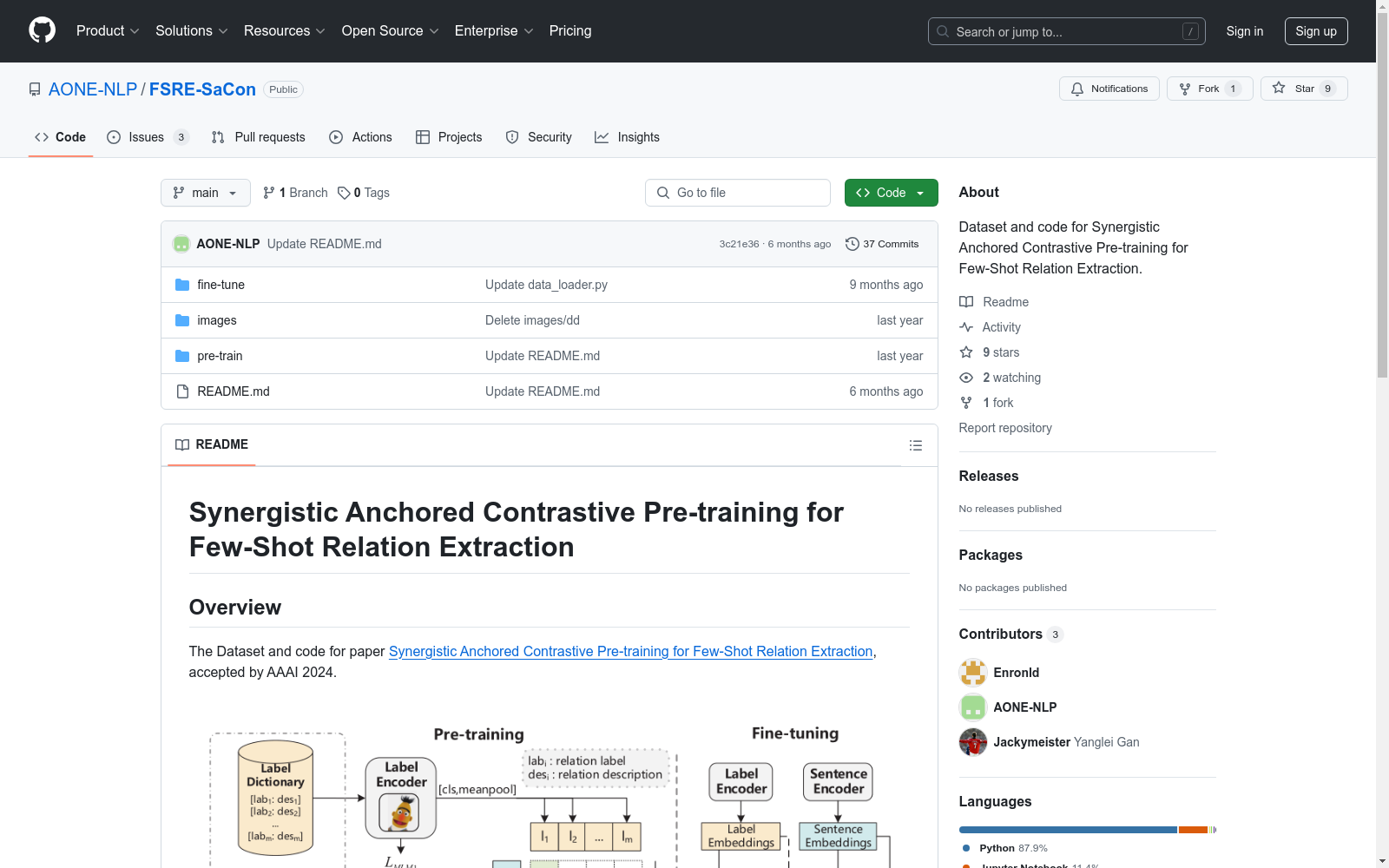This screenshot has height=868, width=1389.
Task: Select the README tab in file viewer
Action: click(x=212, y=444)
